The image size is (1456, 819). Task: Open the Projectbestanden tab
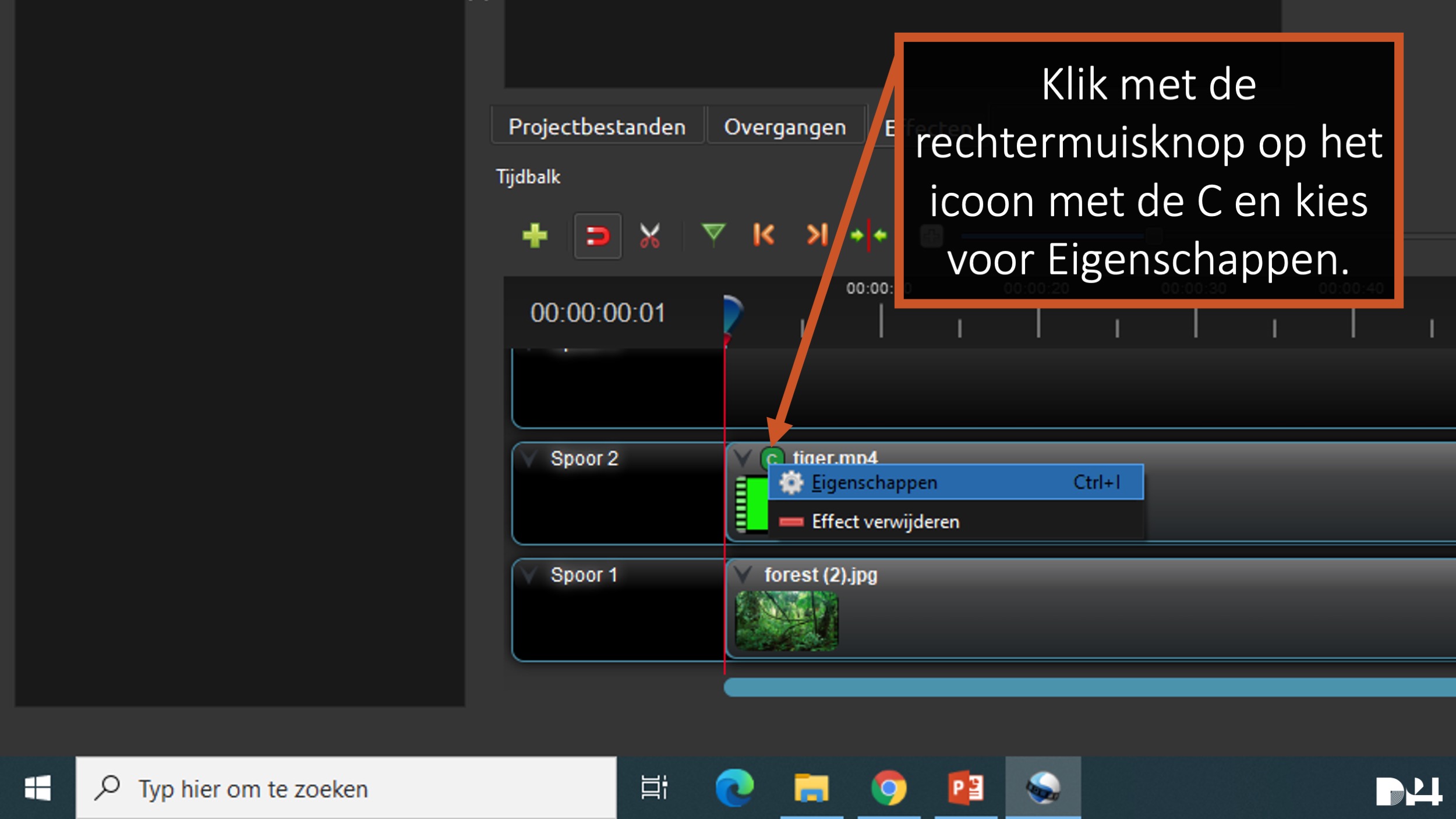coord(597,126)
